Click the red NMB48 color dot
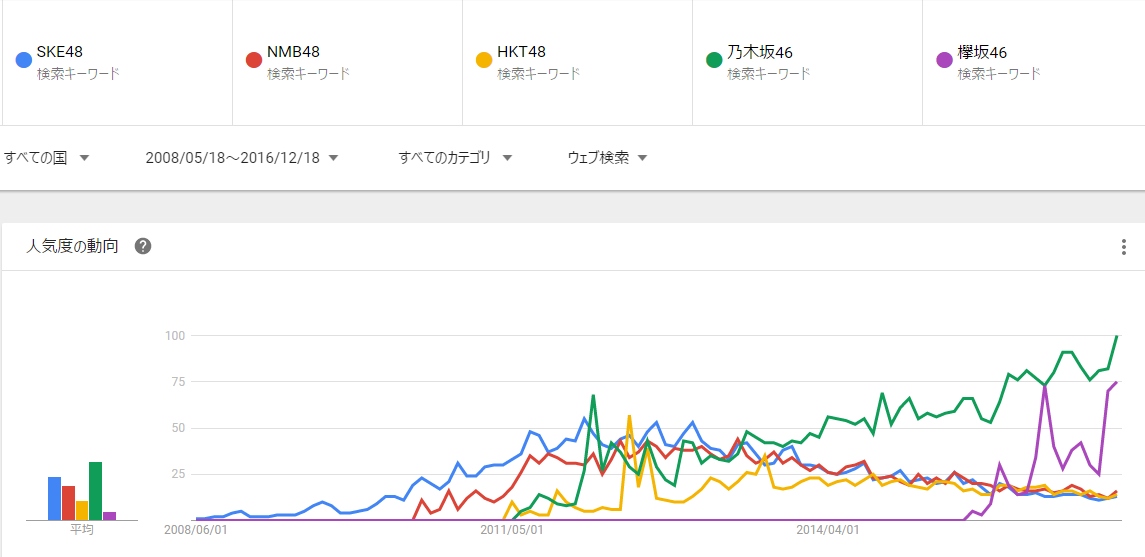This screenshot has height=557, width=1145. pyautogui.click(x=254, y=60)
